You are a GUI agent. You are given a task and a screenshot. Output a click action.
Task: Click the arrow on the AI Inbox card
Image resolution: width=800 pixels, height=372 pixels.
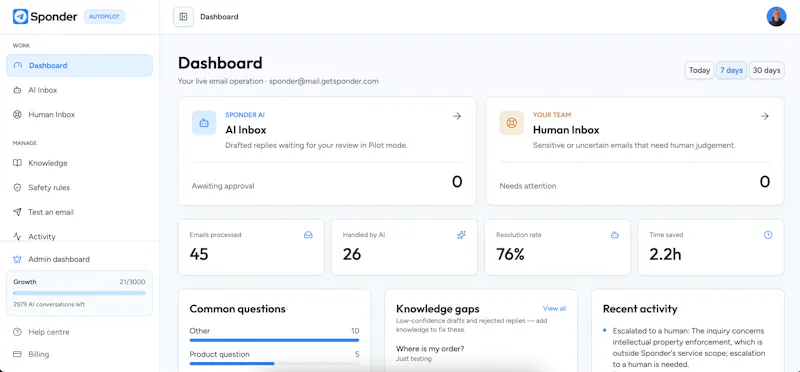coord(457,116)
